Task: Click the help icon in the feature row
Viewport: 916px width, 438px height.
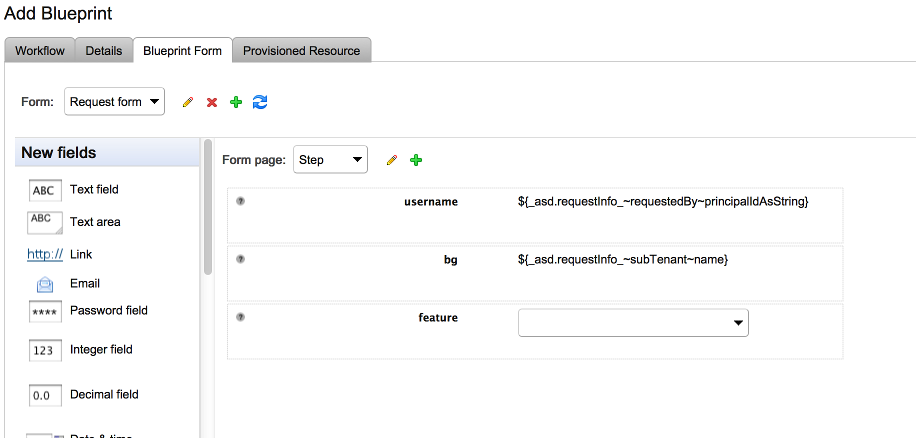Action: coord(240,317)
